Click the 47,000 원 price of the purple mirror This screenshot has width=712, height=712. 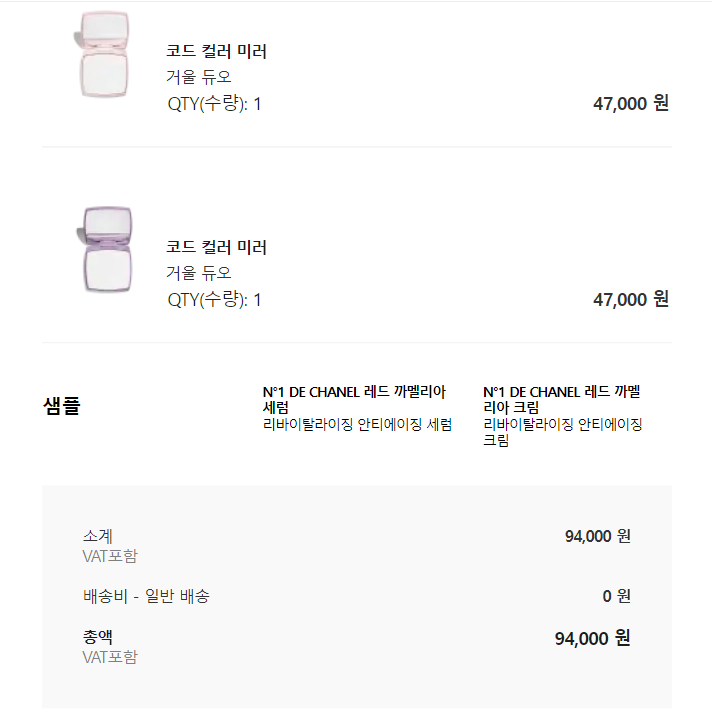tap(630, 299)
